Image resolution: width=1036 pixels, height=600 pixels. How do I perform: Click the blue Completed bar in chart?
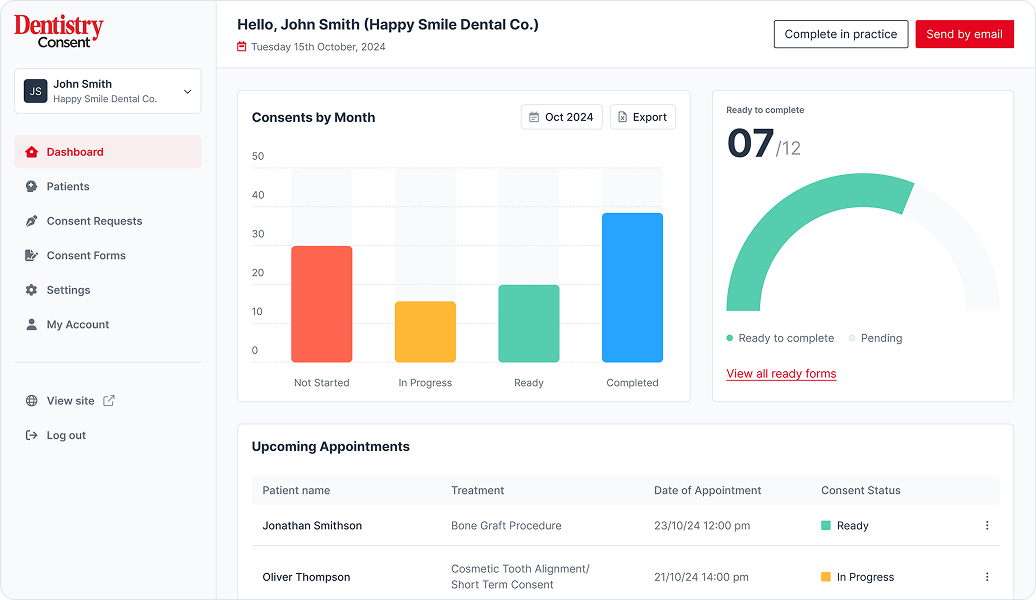click(x=632, y=288)
